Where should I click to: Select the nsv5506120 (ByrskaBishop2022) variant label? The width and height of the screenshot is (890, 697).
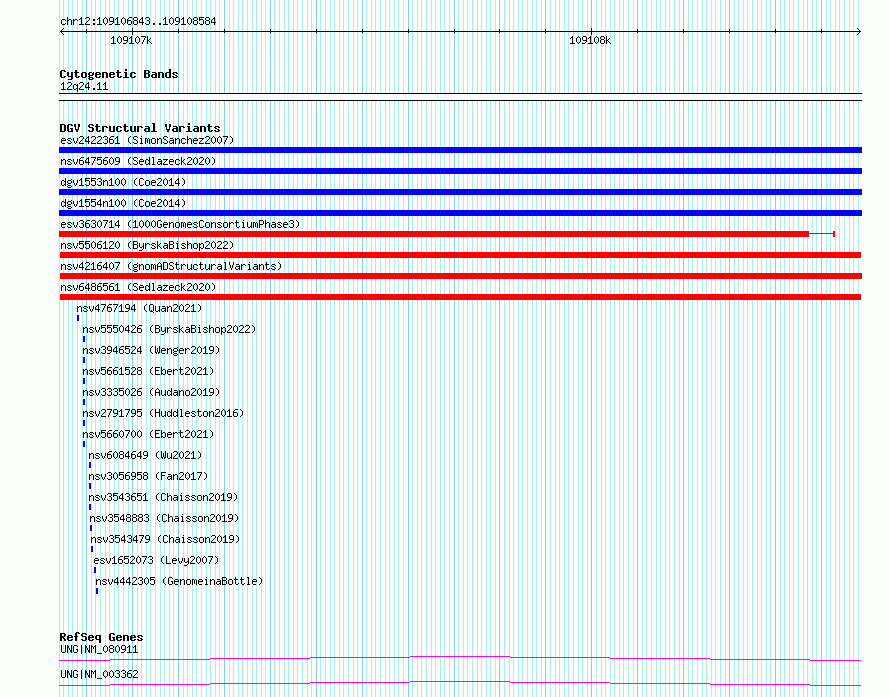(147, 245)
